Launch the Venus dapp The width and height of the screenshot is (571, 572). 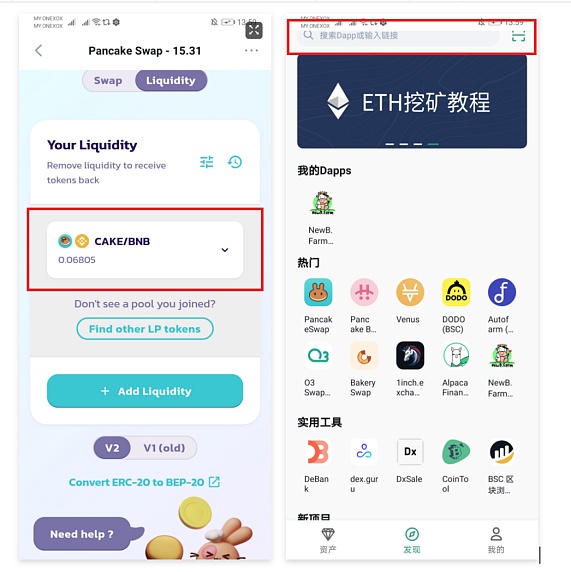(410, 292)
